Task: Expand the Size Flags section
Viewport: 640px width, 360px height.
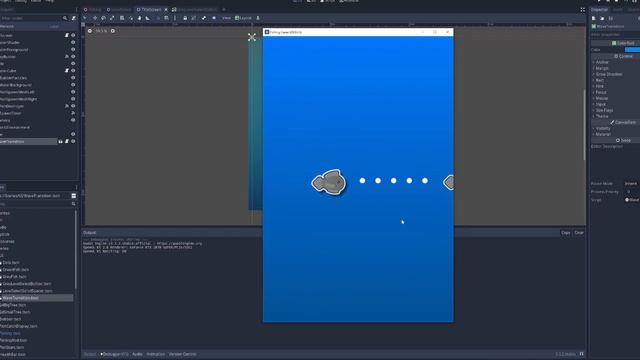Action: pyautogui.click(x=604, y=110)
